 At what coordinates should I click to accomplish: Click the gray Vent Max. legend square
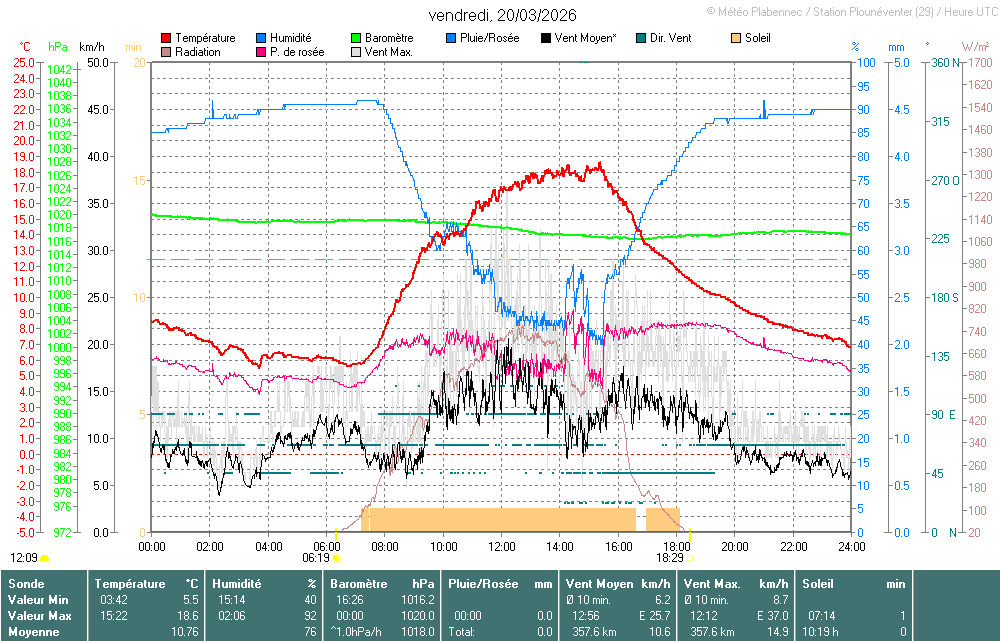coord(356,52)
